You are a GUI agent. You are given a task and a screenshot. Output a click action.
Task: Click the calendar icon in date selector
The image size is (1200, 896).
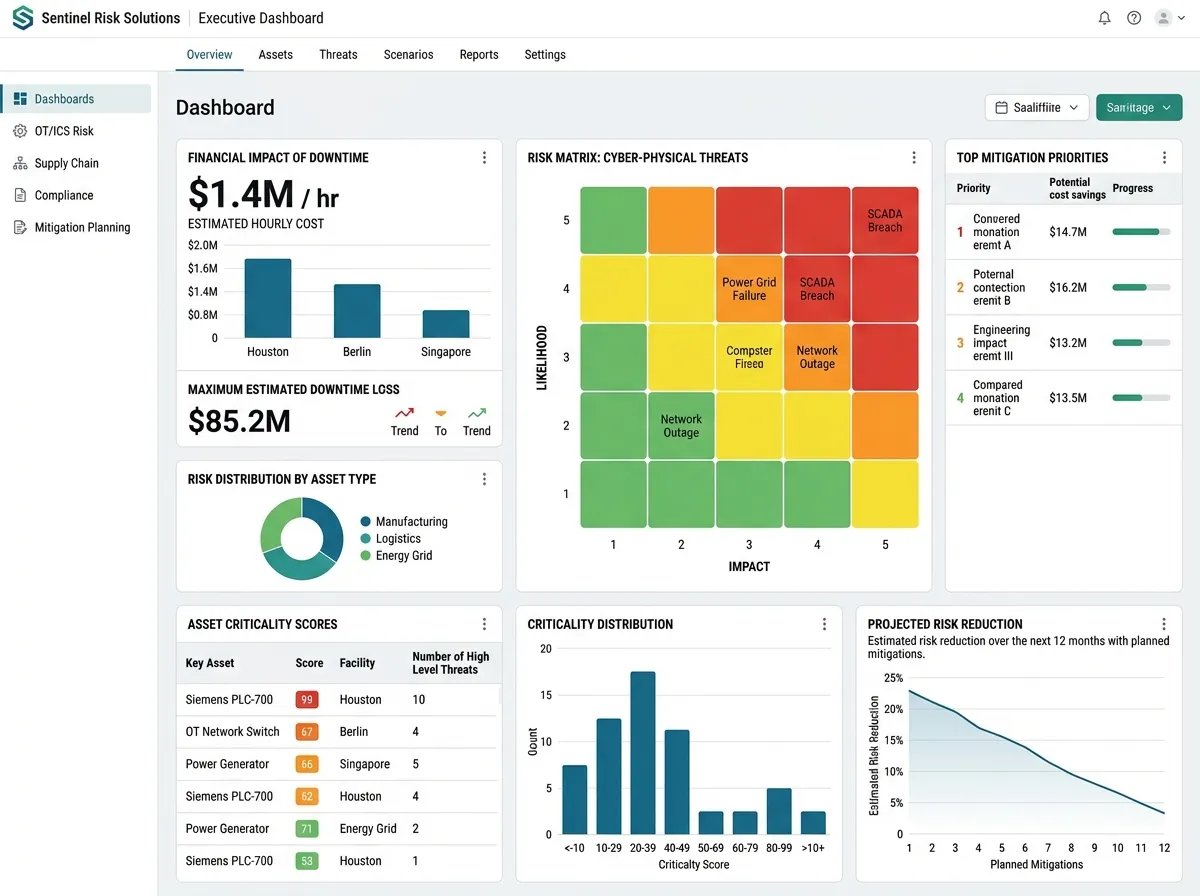point(1002,107)
